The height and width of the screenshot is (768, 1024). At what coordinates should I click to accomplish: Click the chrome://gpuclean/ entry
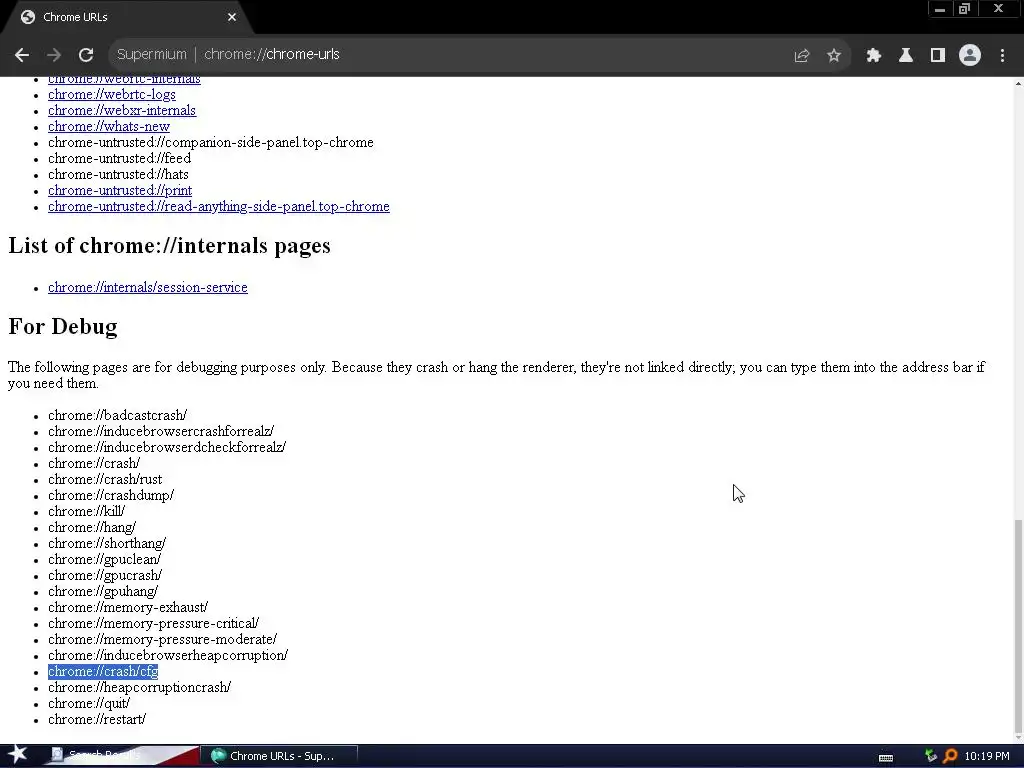point(104,559)
